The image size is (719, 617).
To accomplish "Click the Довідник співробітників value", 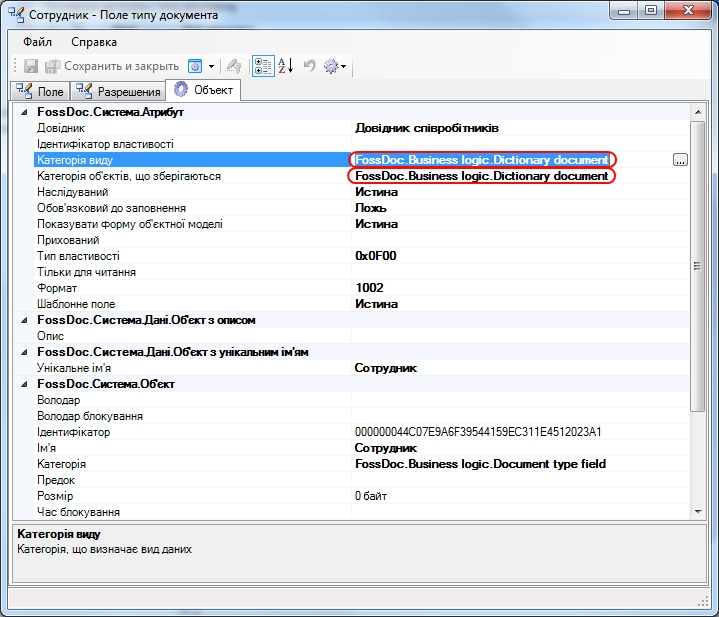I will tap(427, 128).
